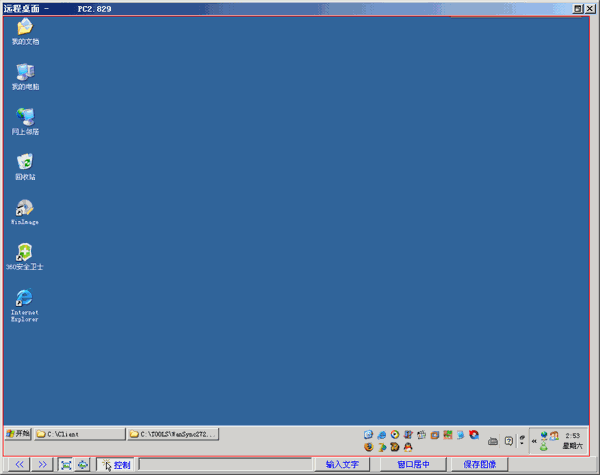The image size is (600, 475).
Task: Expand hidden tray icons with the « chevron
Action: tap(532, 440)
